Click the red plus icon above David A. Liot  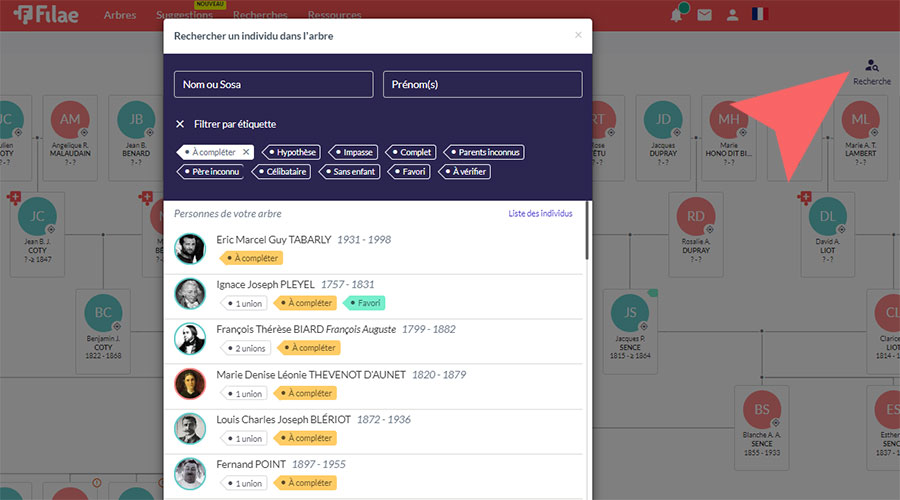tap(803, 198)
